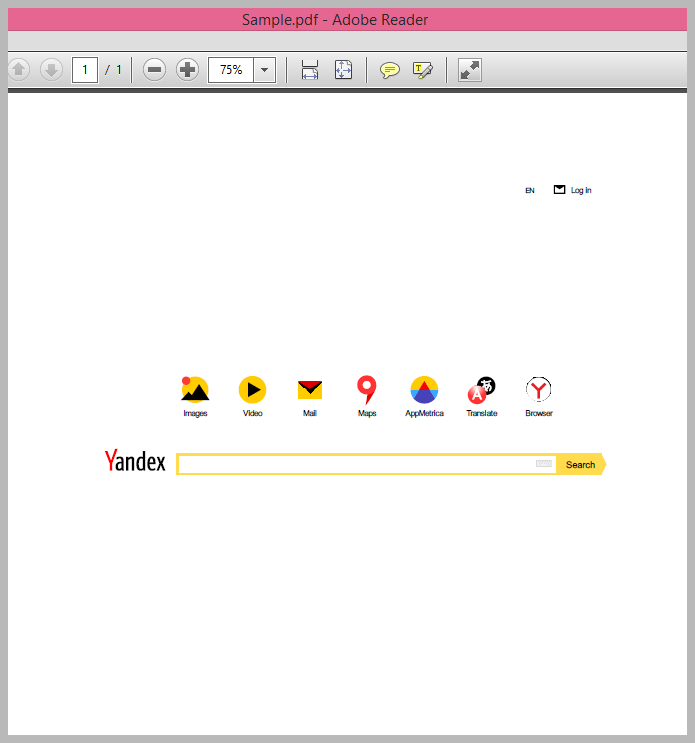This screenshot has height=743, width=695.
Task: Click the Sample.pdf - Adobe Reader title bar
Action: pyautogui.click(x=347, y=19)
